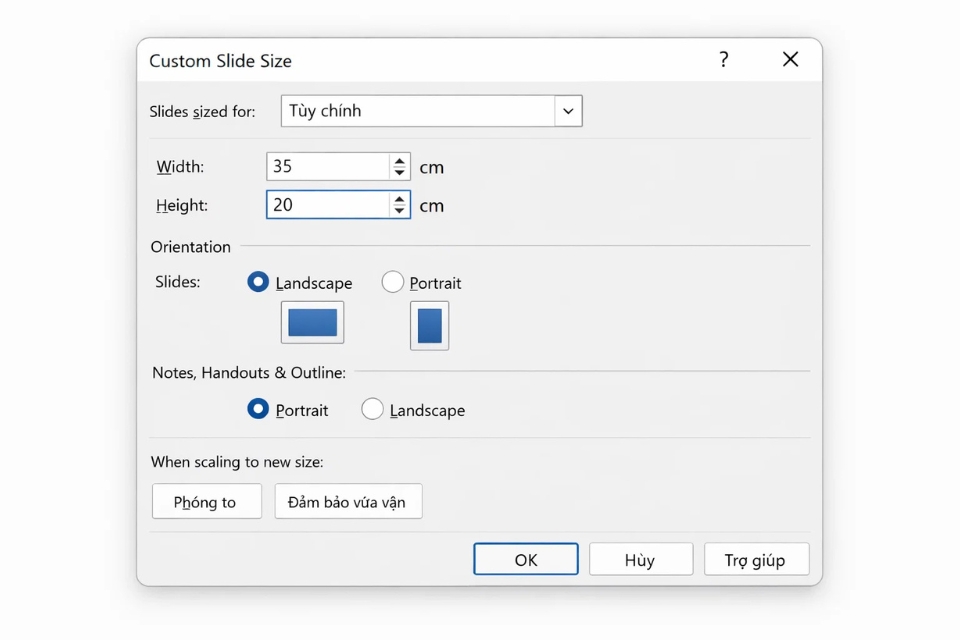Confirm with the OK button
Screen dimensions: 960x640
click(526, 560)
